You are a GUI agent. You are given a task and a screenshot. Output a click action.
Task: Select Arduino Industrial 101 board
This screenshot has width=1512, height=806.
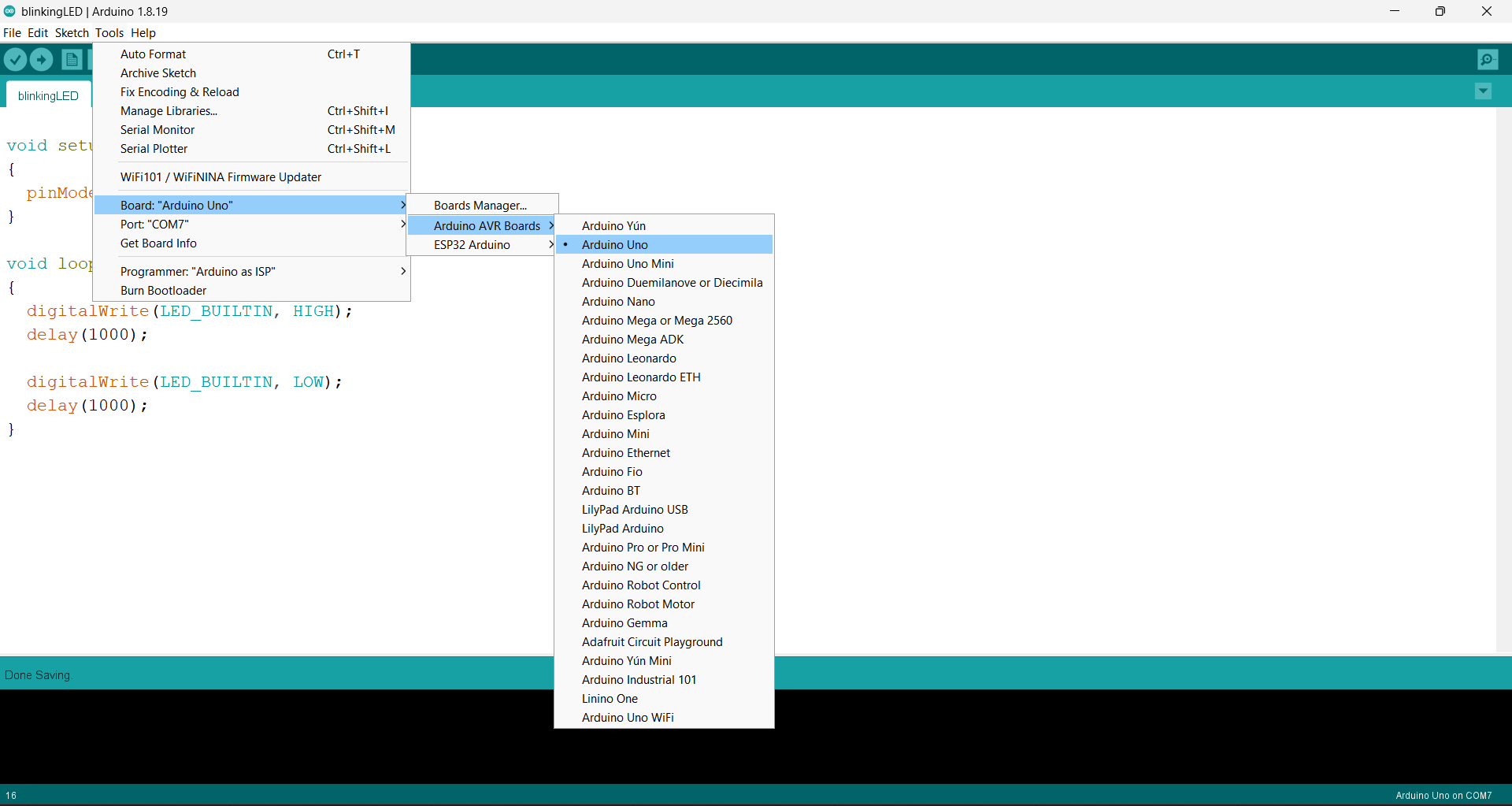(664, 680)
